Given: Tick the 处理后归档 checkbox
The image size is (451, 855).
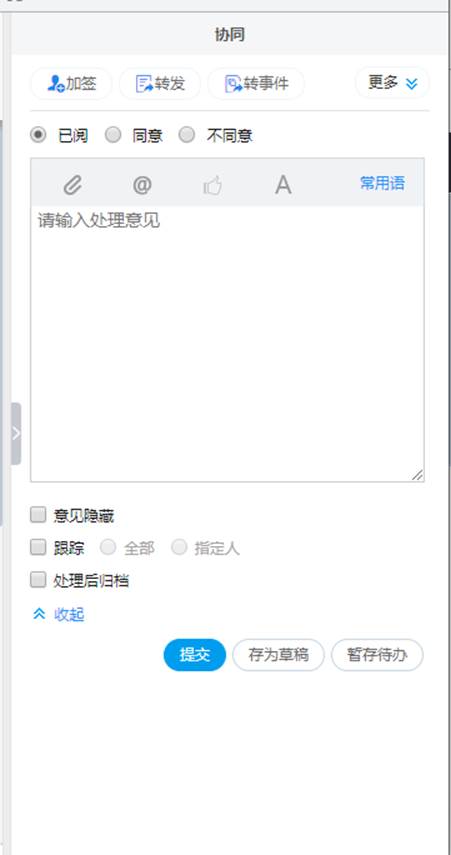Looking at the screenshot, I should 38,580.
